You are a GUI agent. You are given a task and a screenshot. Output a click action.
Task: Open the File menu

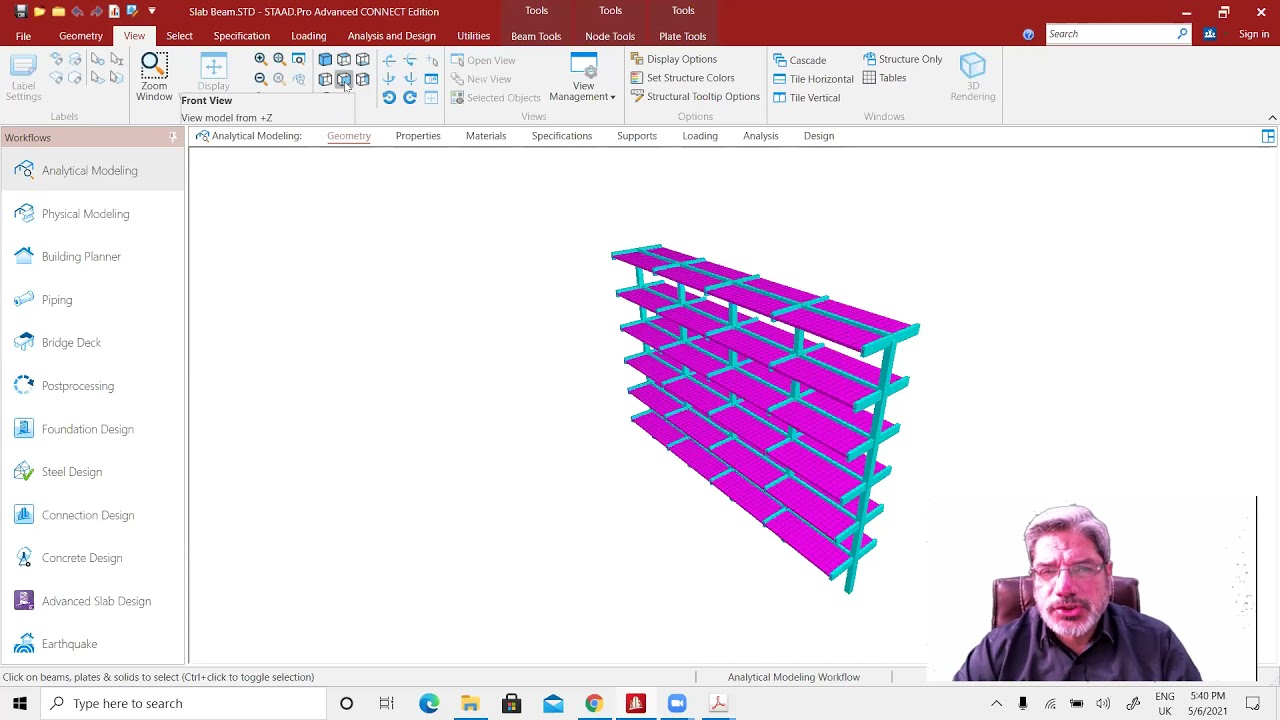pos(23,36)
